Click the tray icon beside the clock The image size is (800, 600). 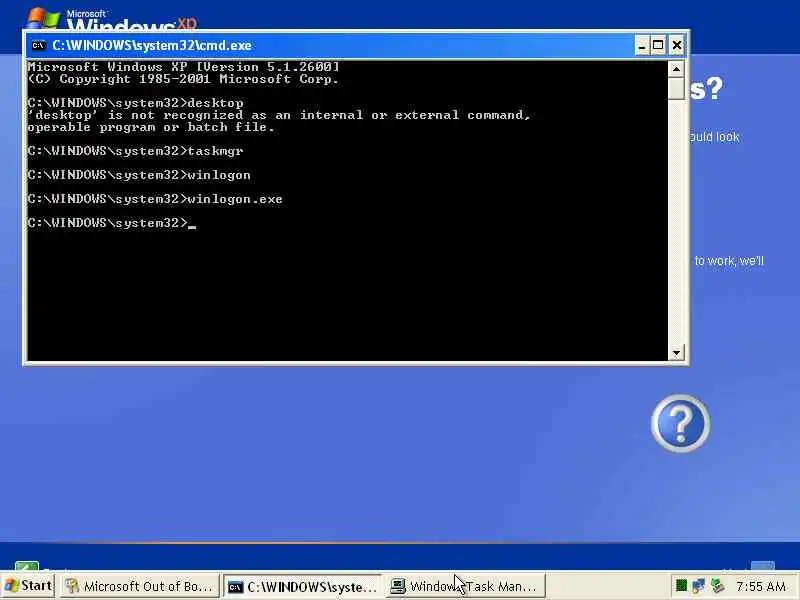[717, 586]
